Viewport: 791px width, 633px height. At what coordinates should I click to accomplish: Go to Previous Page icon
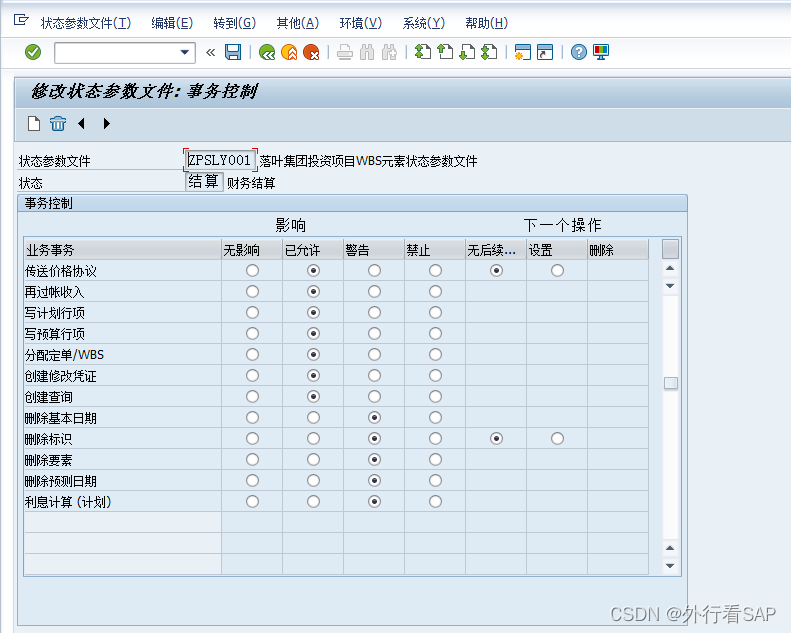point(445,52)
